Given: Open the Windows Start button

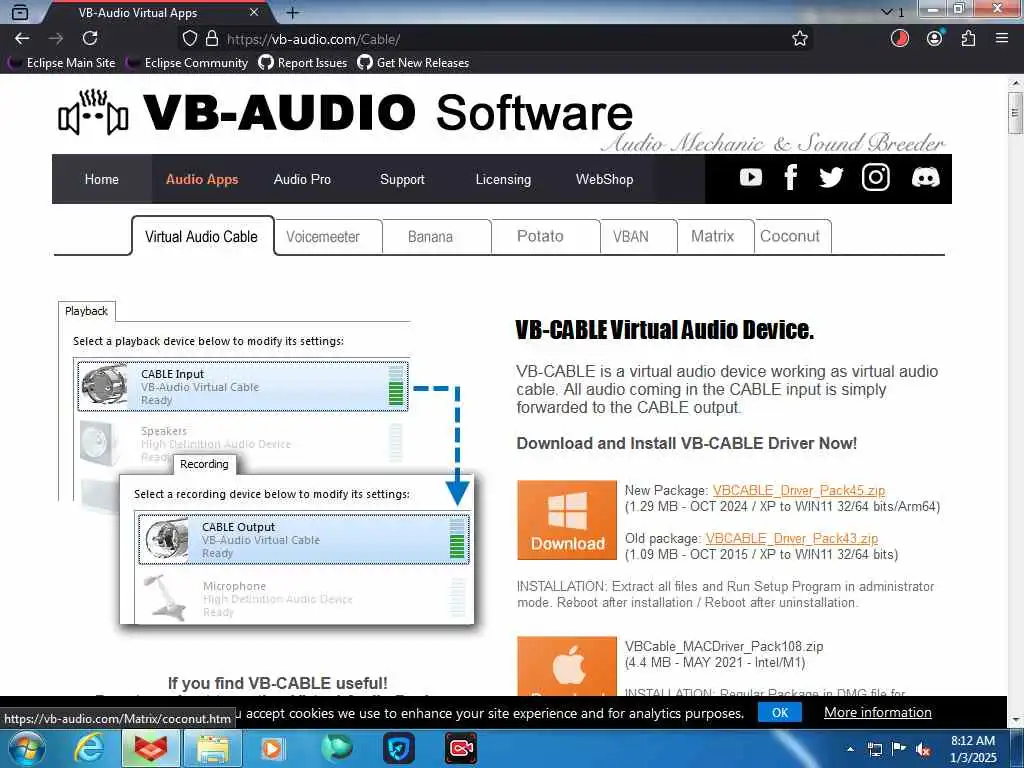Looking at the screenshot, I should point(26,749).
